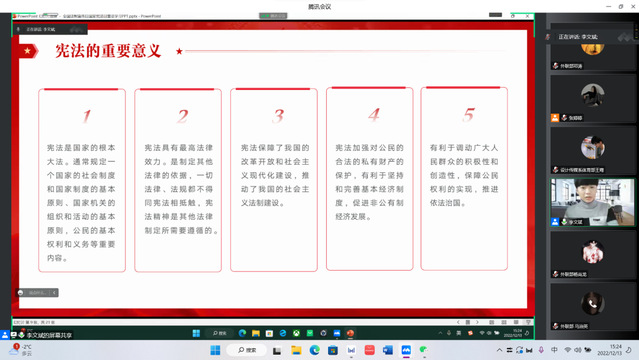The width and height of the screenshot is (639, 360).
Task: Click the shared screen's taskbar search box
Action: point(220,333)
